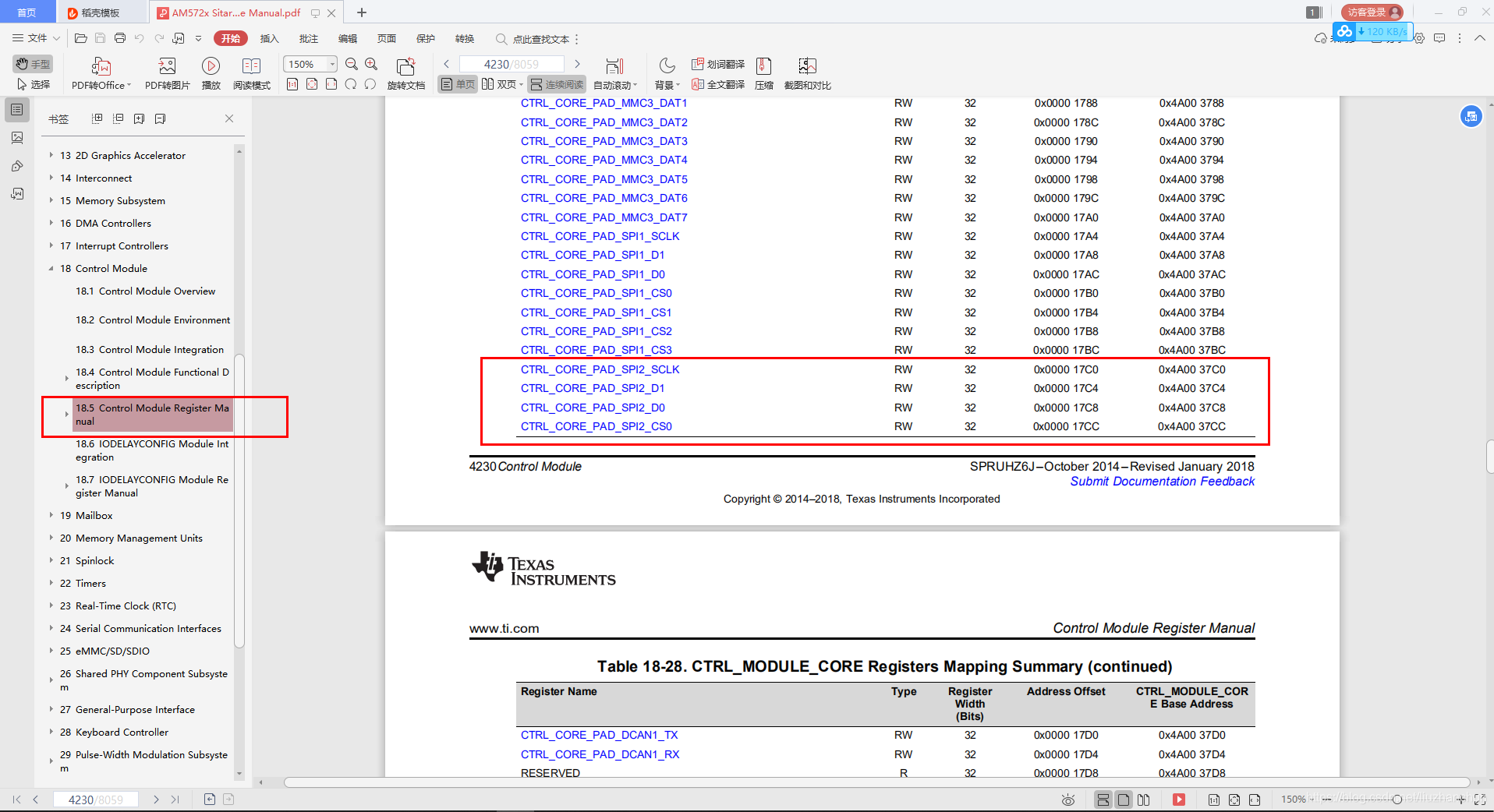
Task: Click the print icon
Action: [119, 38]
